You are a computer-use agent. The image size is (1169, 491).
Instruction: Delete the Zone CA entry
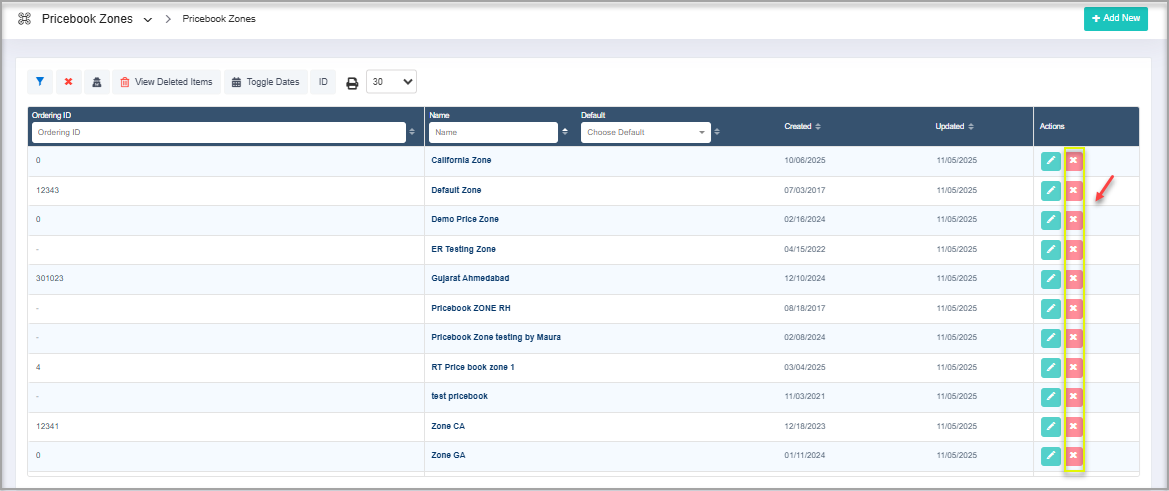click(x=1074, y=427)
